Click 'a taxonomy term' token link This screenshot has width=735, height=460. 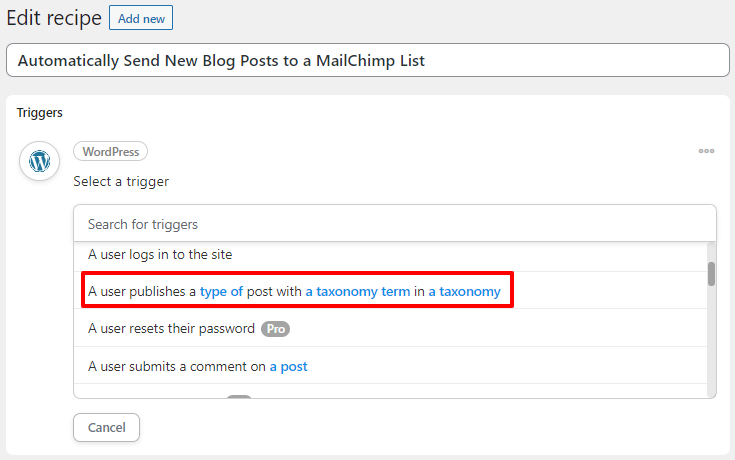(x=358, y=291)
